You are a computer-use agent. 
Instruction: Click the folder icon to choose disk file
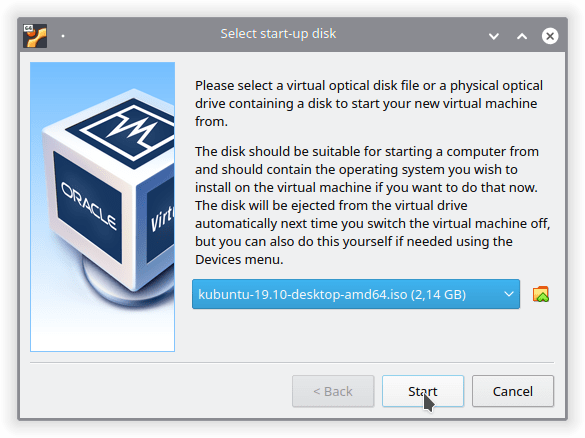pos(541,294)
